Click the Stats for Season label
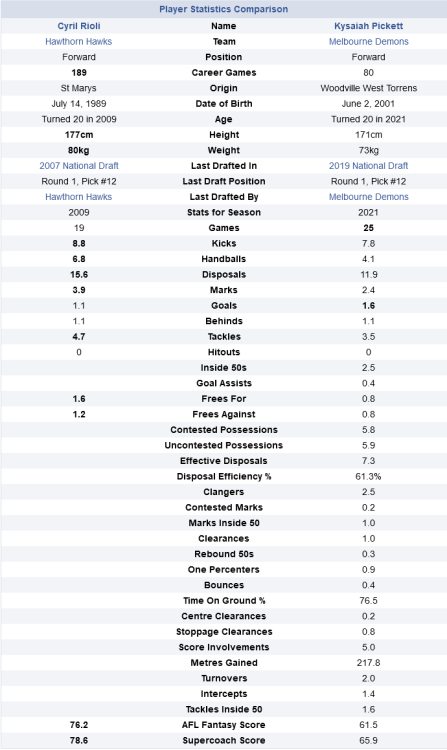Screen dimensions: 447x750 (224, 212)
